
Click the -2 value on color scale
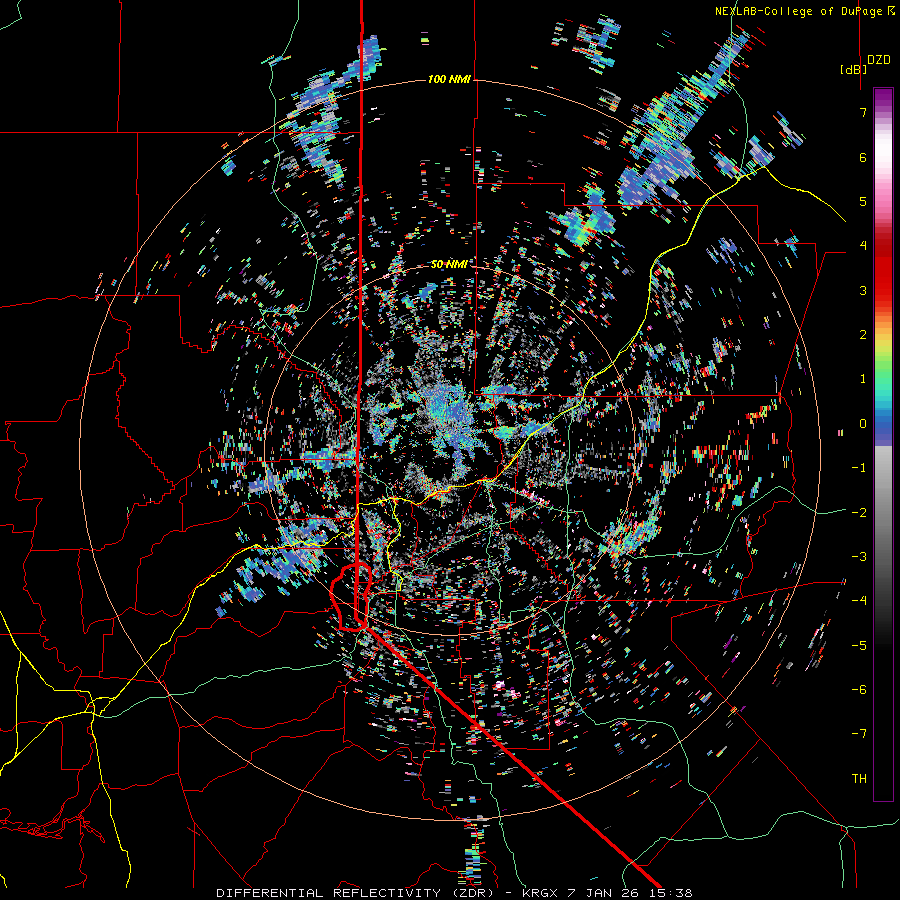pyautogui.click(x=859, y=512)
